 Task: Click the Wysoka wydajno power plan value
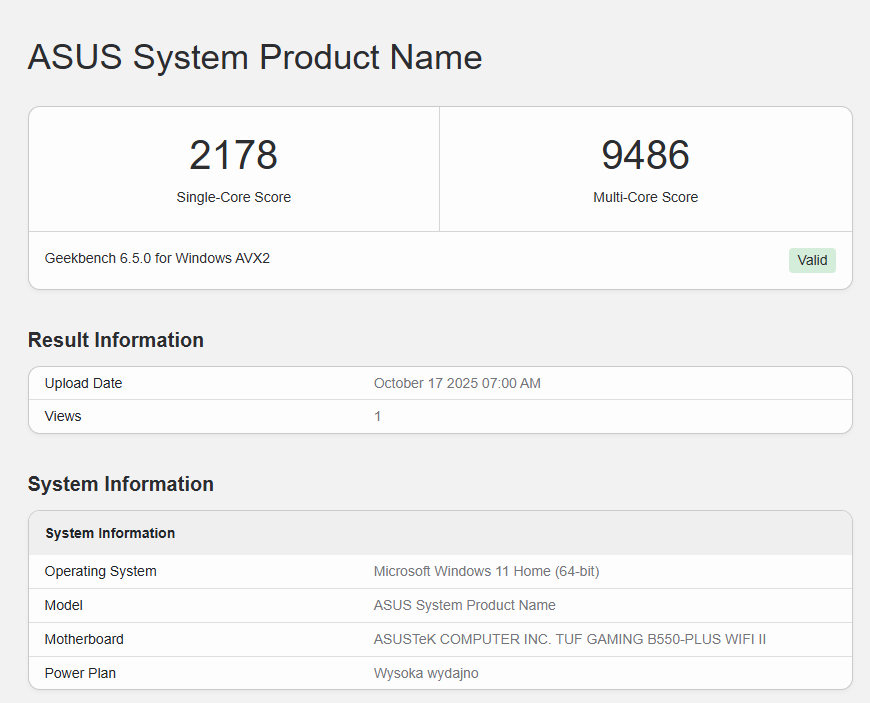tap(426, 673)
